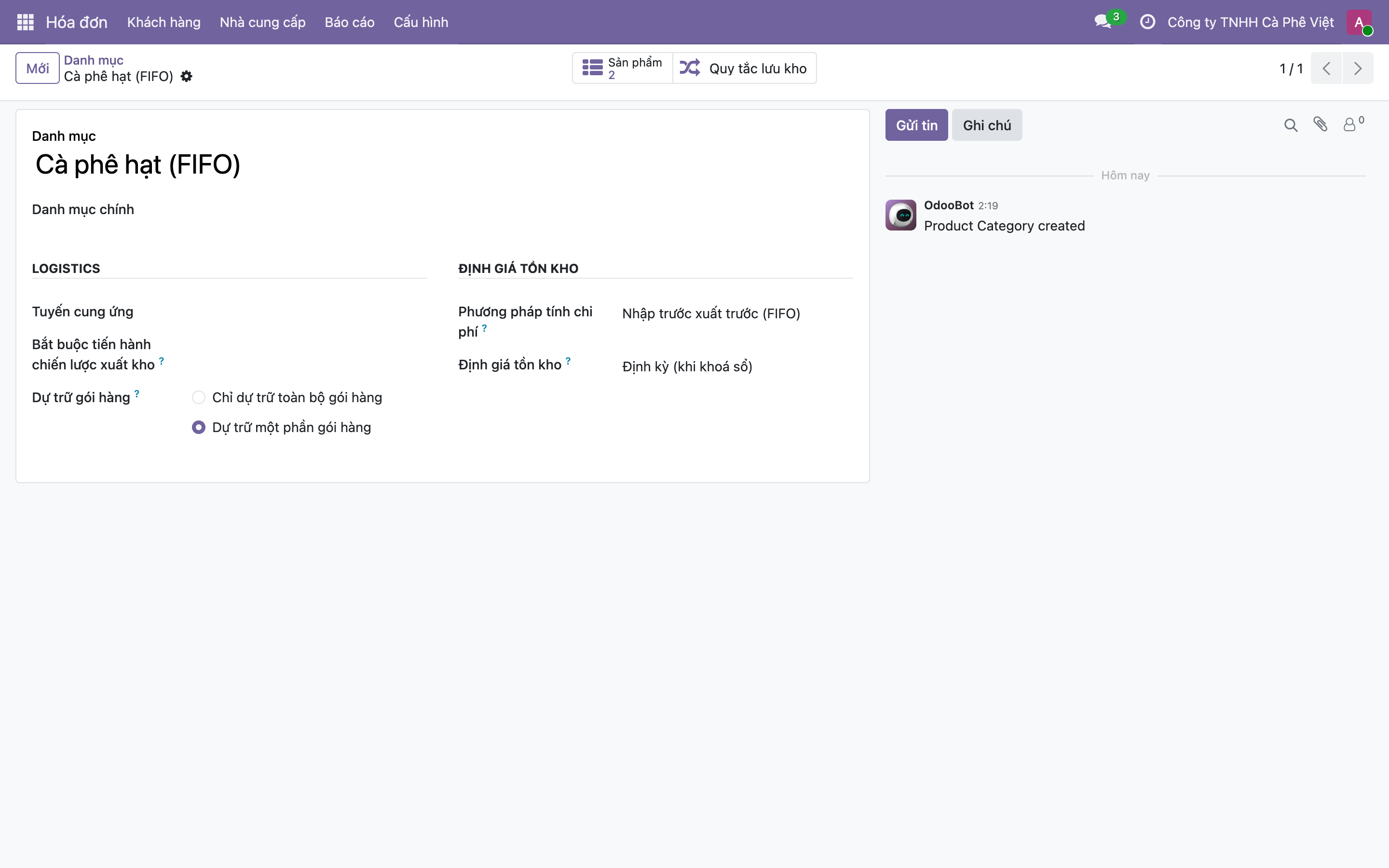Attach a file using the paperclip icon
This screenshot has height=868, width=1389.
click(x=1320, y=124)
